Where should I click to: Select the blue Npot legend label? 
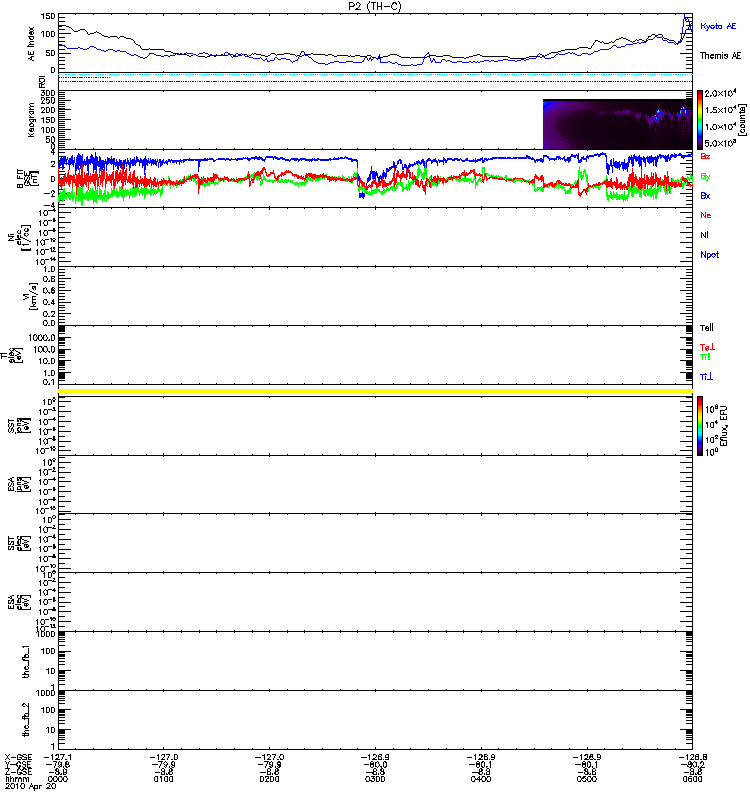(x=709, y=255)
